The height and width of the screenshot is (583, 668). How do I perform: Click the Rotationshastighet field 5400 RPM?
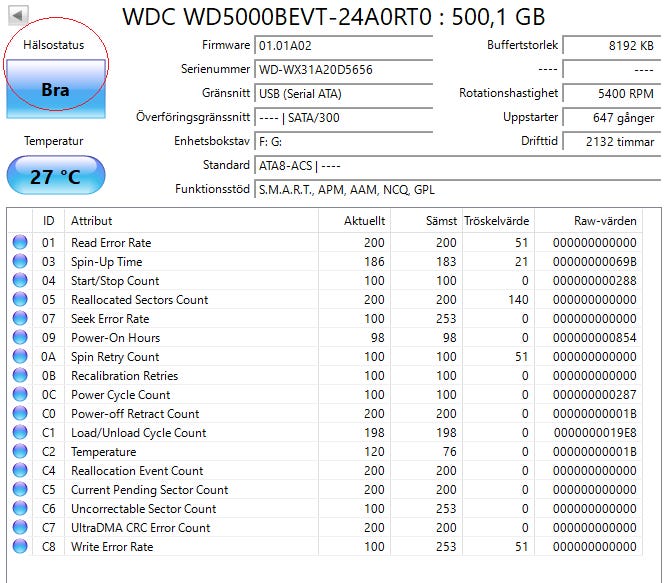(x=612, y=93)
